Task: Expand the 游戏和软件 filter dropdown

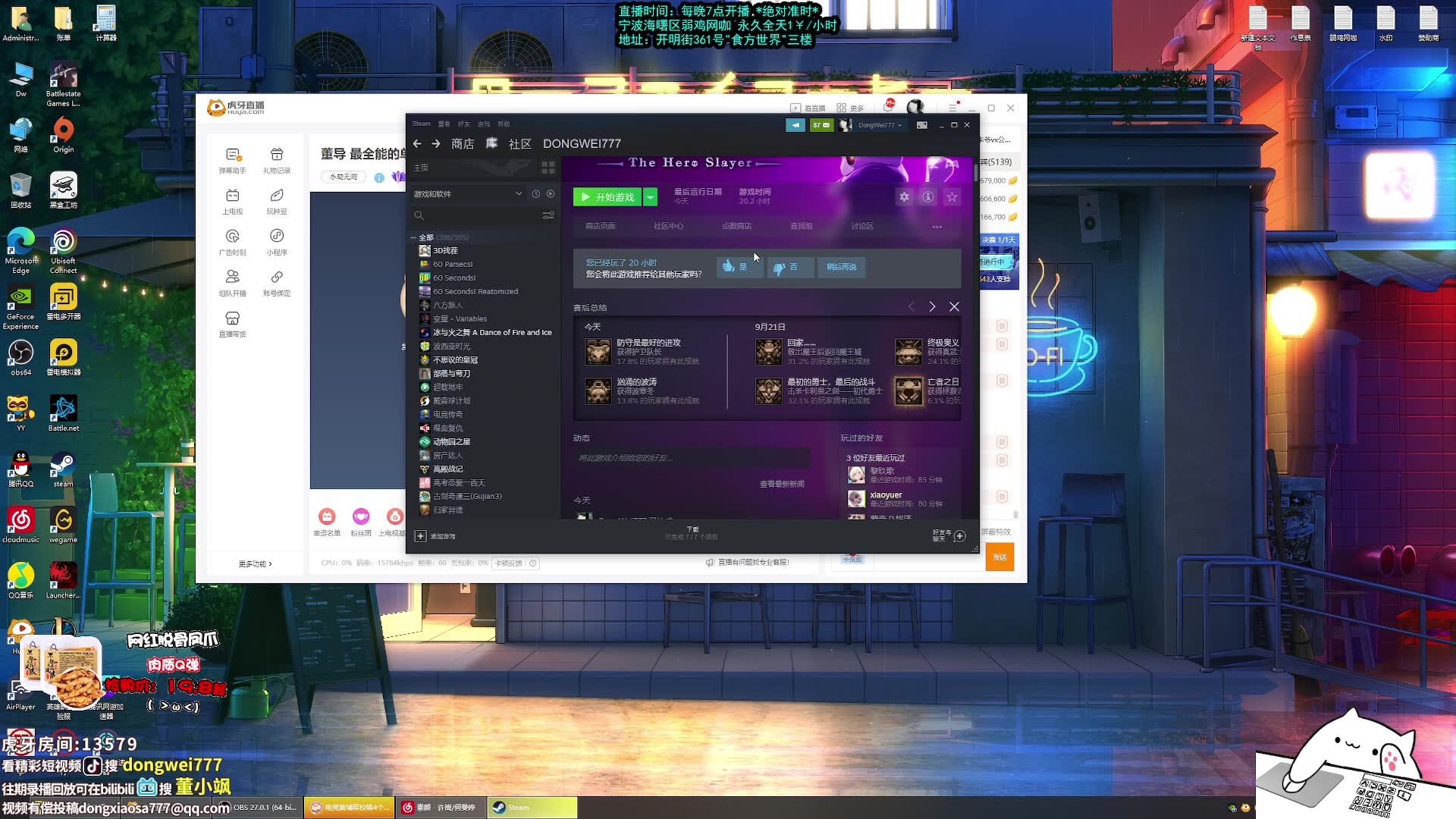Action: click(x=519, y=194)
